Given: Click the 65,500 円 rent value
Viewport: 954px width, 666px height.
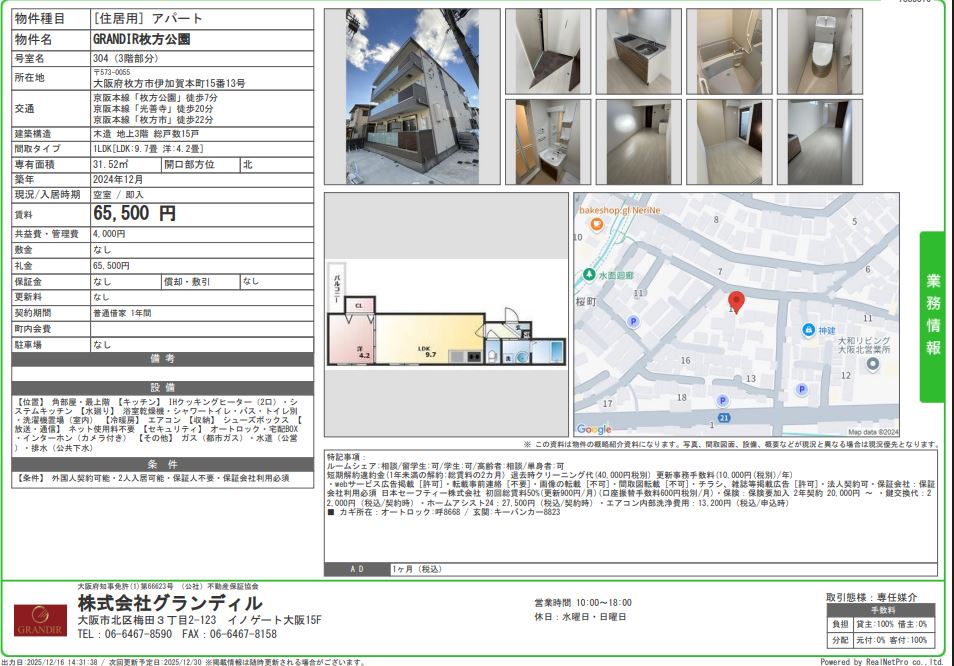Looking at the screenshot, I should point(134,213).
